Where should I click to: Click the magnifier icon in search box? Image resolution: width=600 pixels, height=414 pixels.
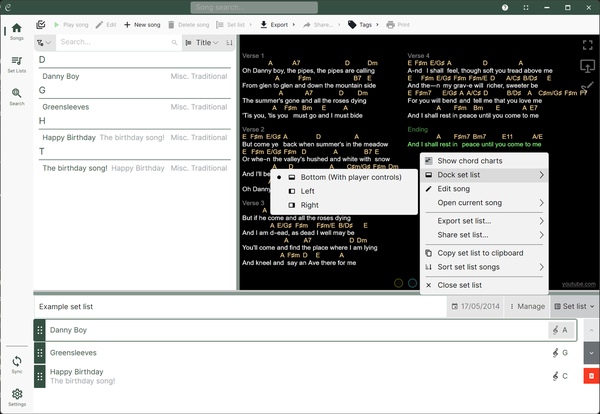[174, 42]
